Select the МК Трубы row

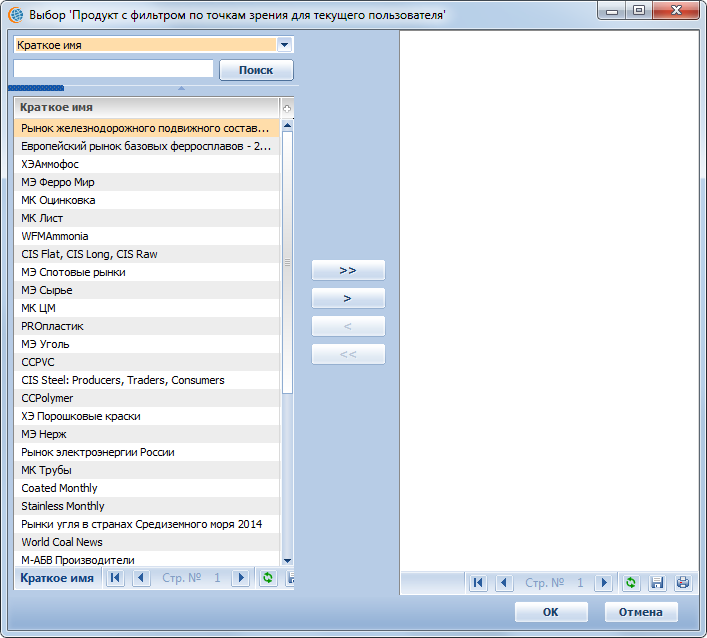coord(147,470)
